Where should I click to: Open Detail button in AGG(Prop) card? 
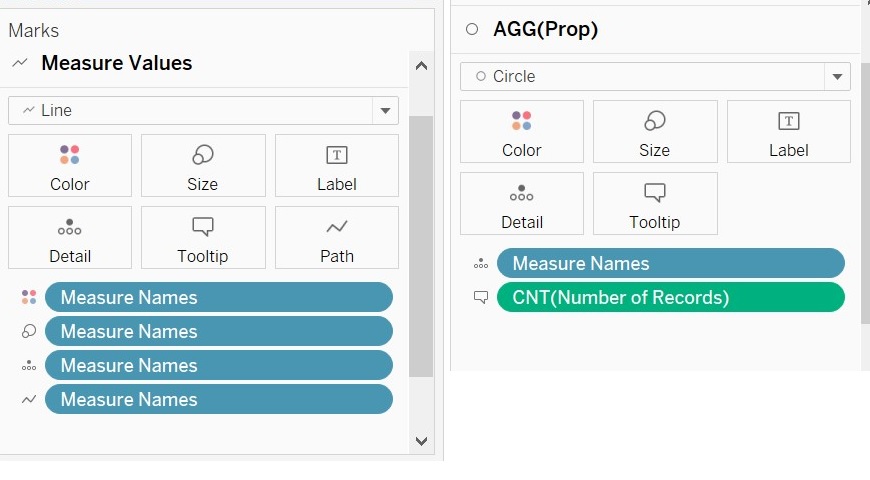click(x=521, y=204)
